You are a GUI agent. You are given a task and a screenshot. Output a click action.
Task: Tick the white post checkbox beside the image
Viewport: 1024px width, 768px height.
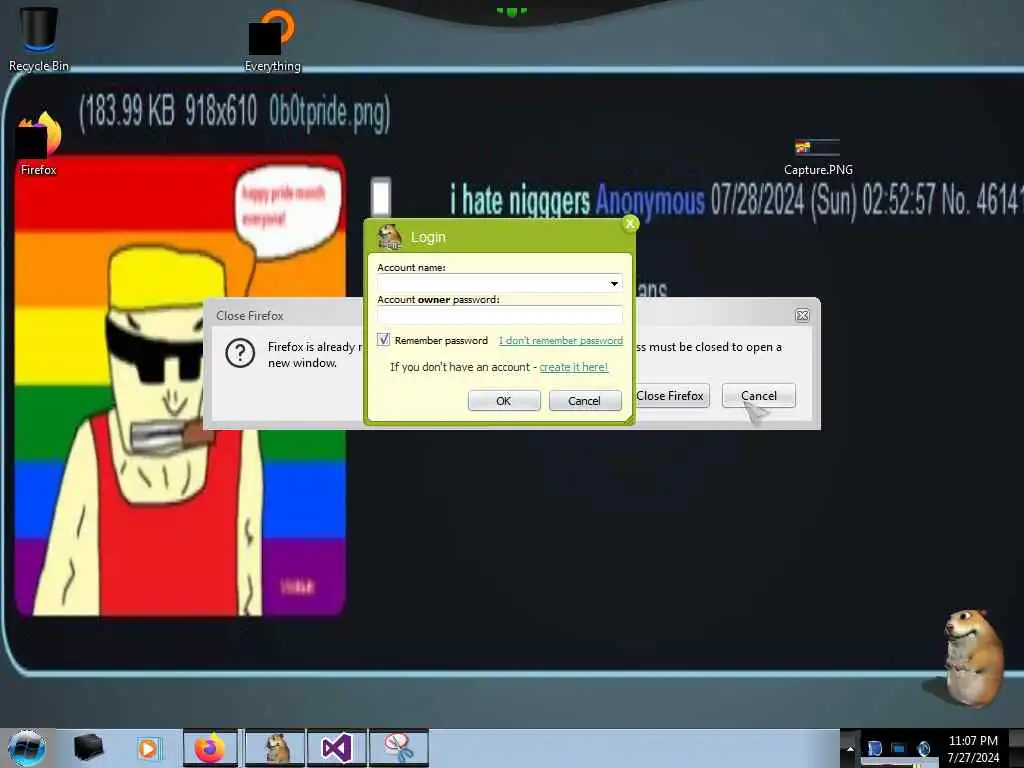(x=381, y=196)
